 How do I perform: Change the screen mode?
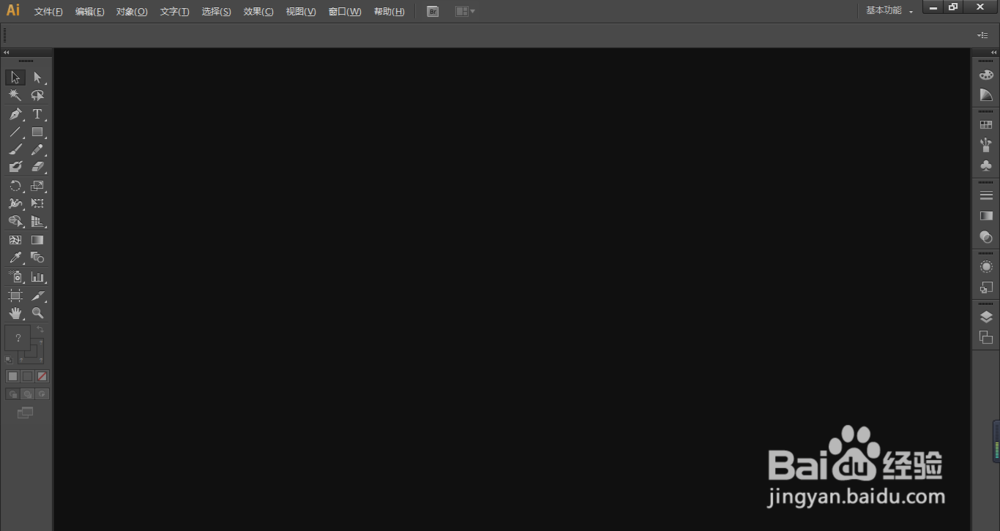click(x=26, y=413)
